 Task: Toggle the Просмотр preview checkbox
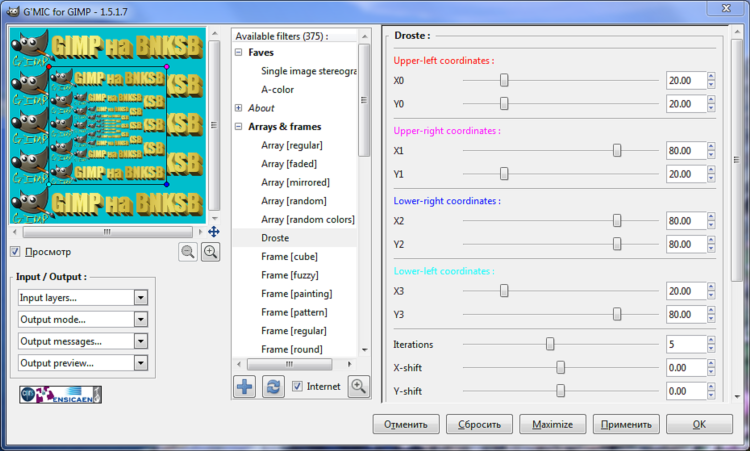point(15,252)
